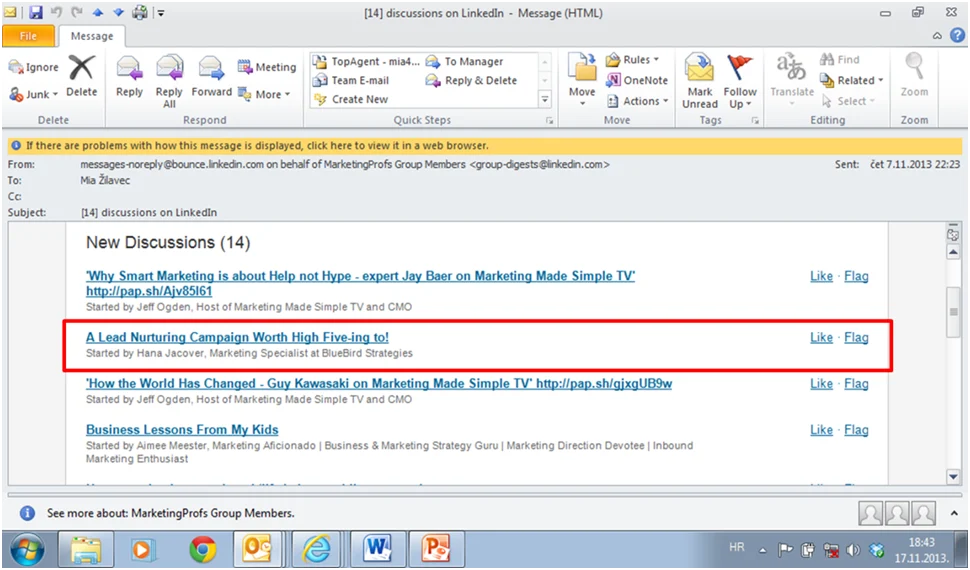Image resolution: width=970 pixels, height=570 pixels.
Task: Open the Junk dropdown
Action: coord(33,94)
